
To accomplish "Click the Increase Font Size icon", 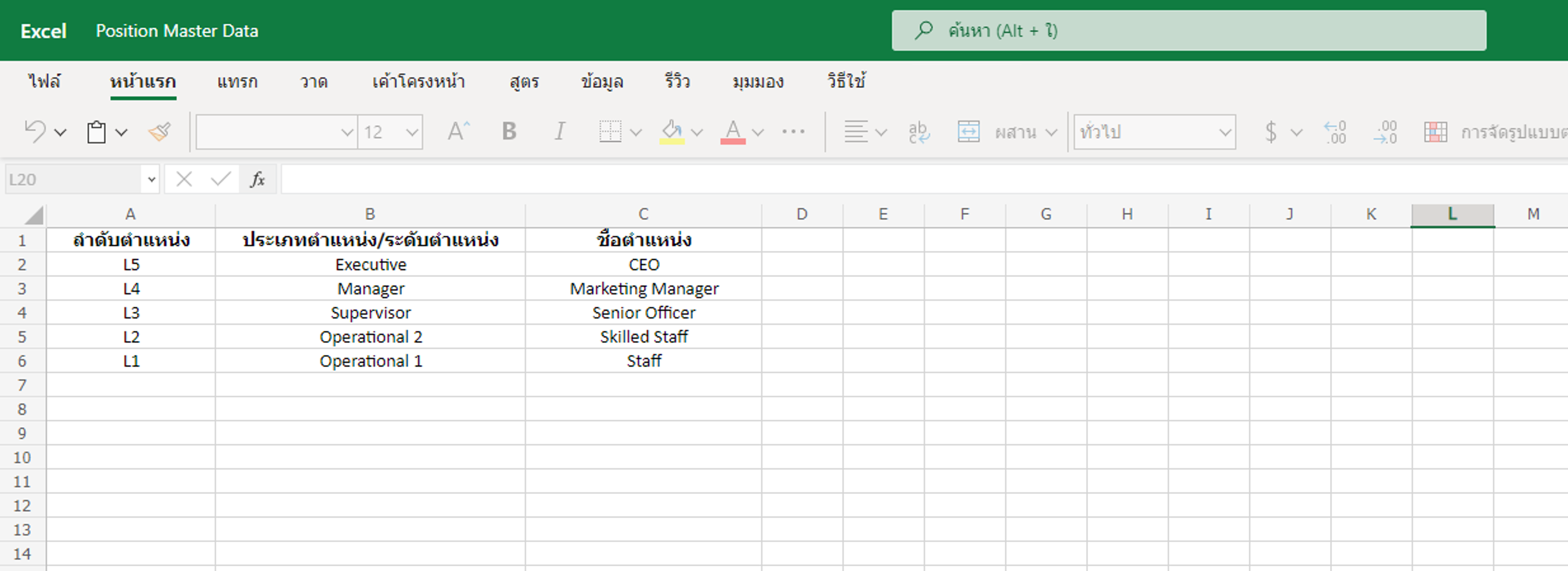I will [x=458, y=131].
